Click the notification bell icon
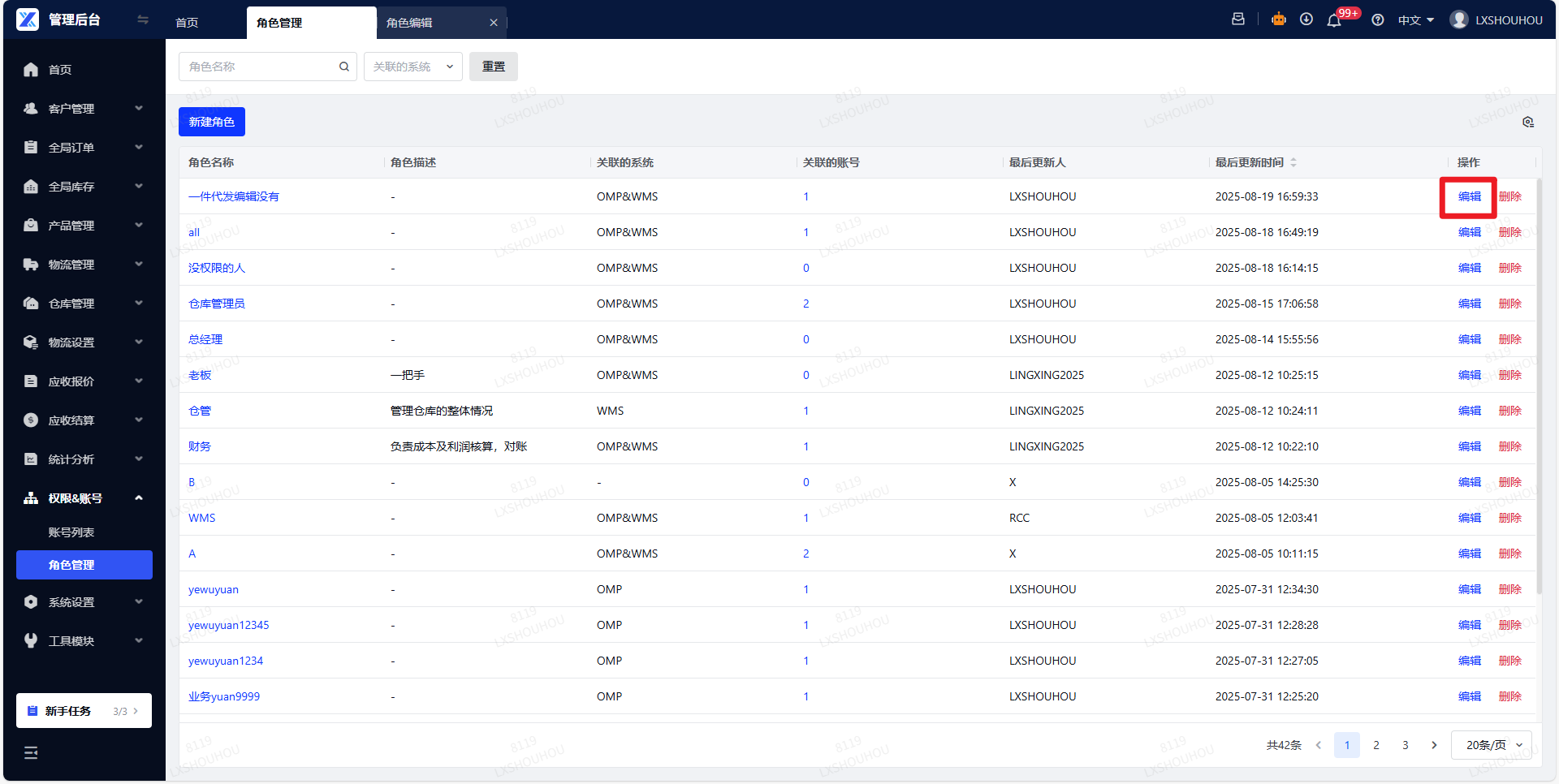This screenshot has width=1559, height=784. coord(1334,20)
